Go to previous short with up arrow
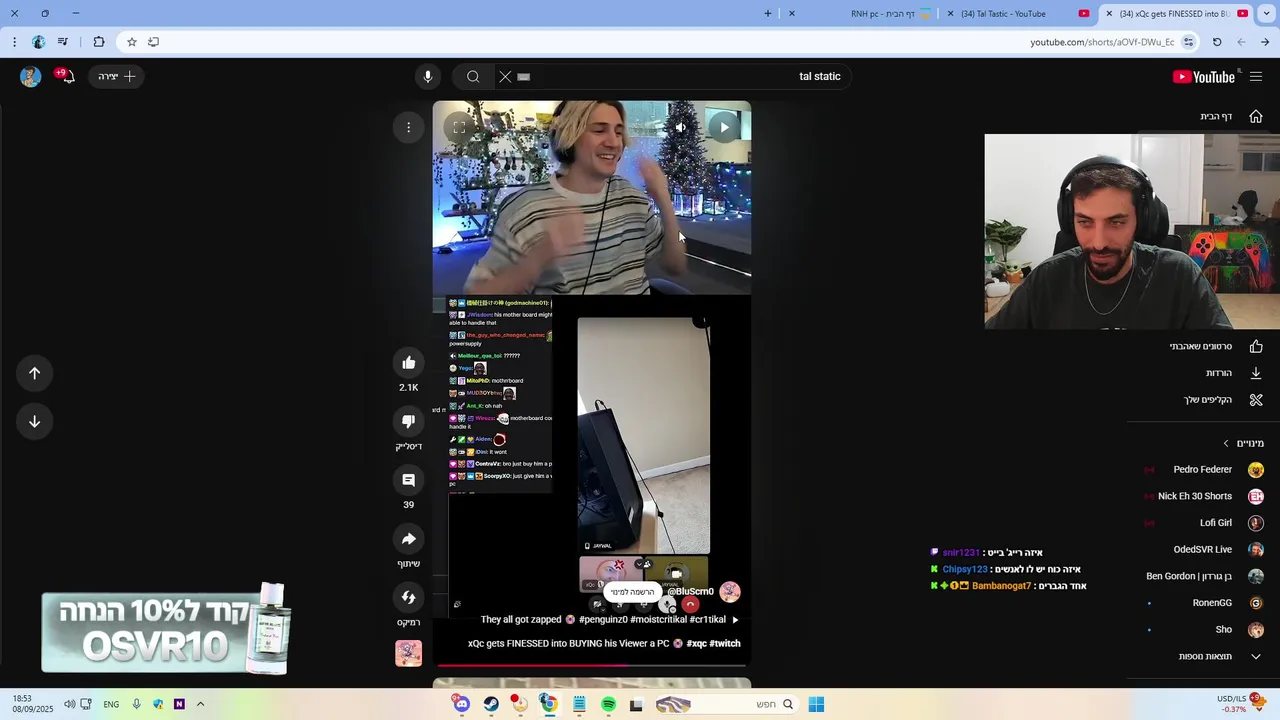Image resolution: width=1280 pixels, height=720 pixels. pyautogui.click(x=34, y=373)
